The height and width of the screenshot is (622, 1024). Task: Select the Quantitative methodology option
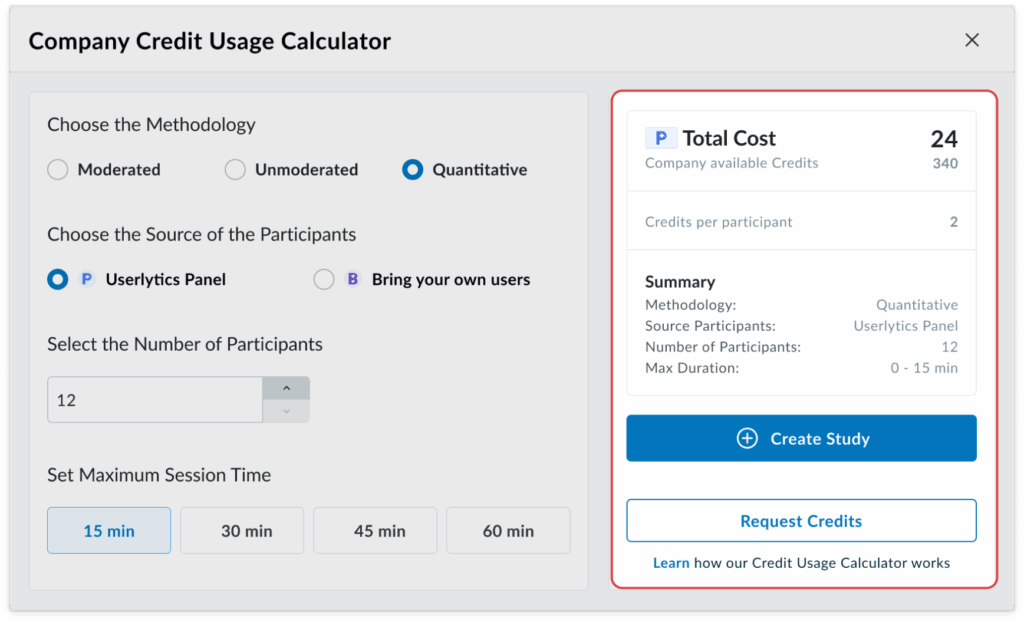[412, 170]
